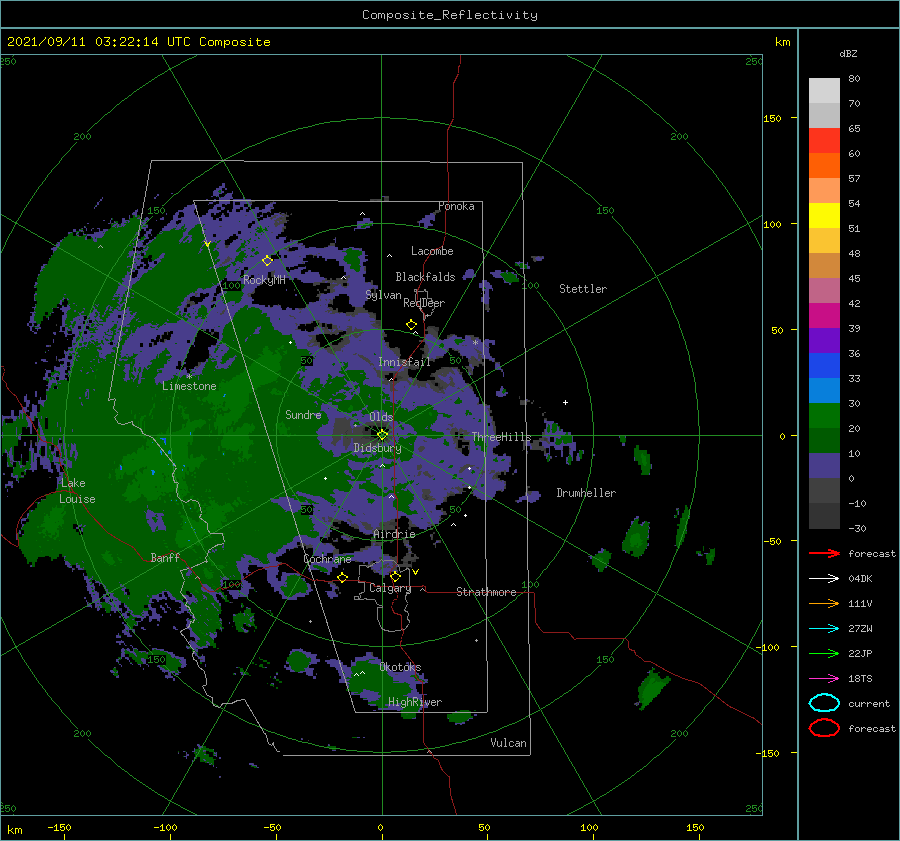The image size is (900, 841).
Task: Select the yellow diamond marker below RedDeer
Action: (411, 325)
